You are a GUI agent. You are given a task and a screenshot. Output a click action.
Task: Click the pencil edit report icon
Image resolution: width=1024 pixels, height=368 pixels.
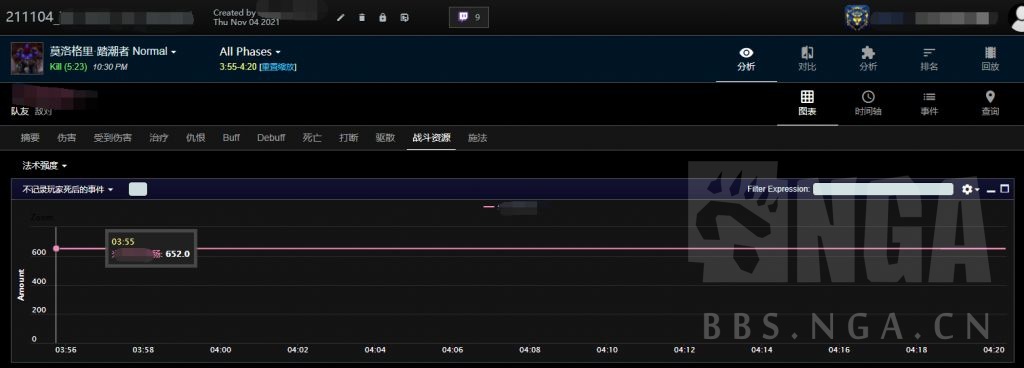(340, 18)
